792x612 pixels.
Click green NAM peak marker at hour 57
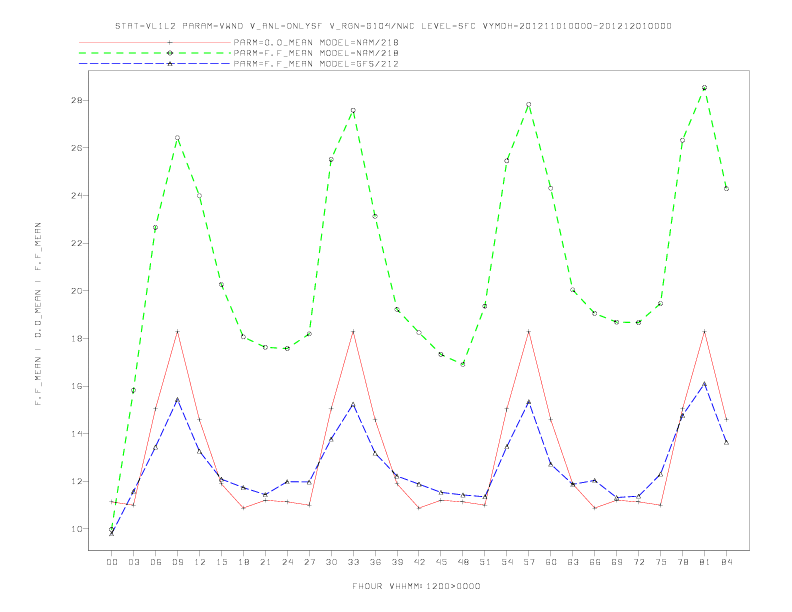coord(529,105)
